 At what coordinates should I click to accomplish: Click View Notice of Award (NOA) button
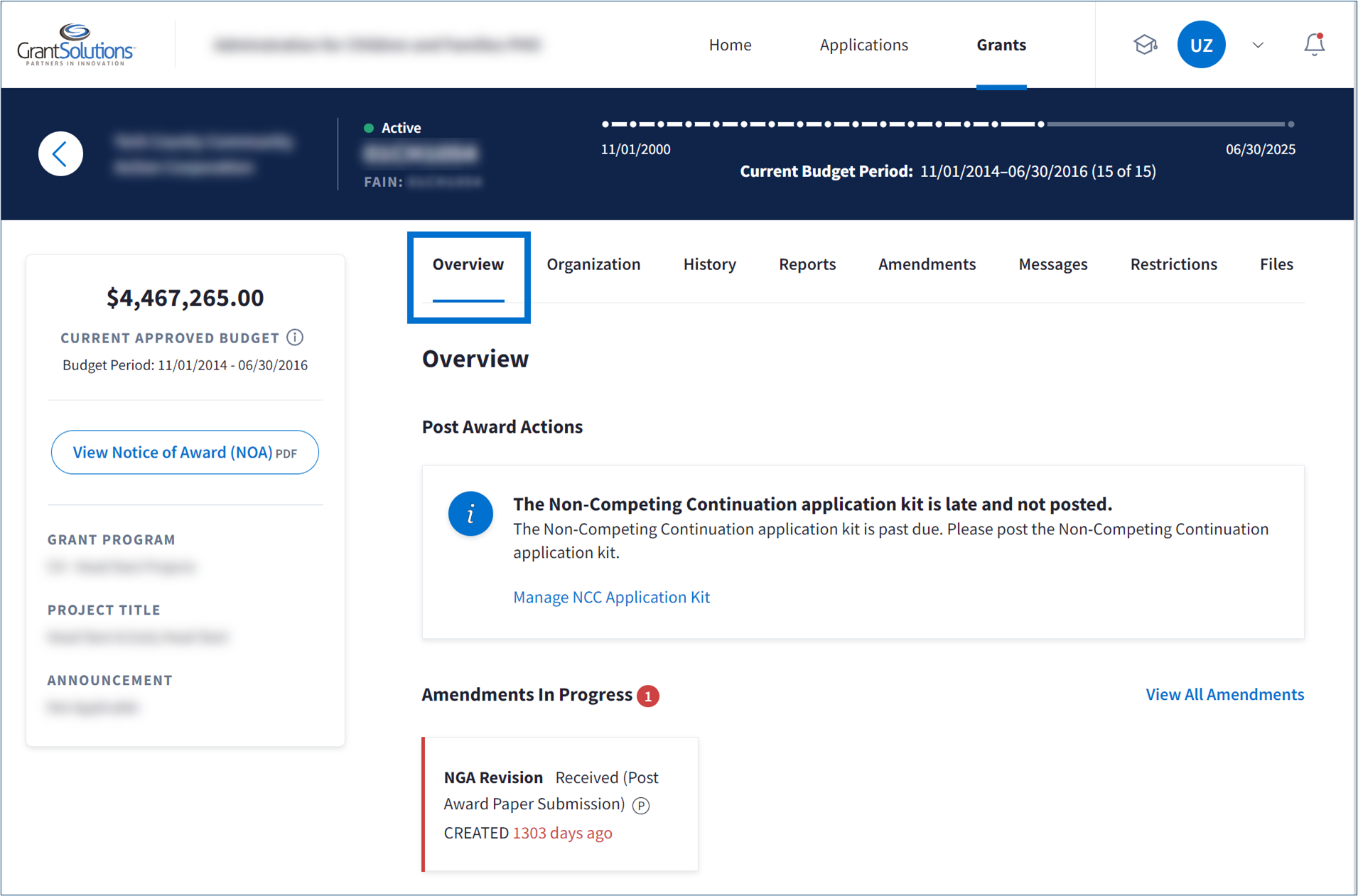[x=185, y=453]
